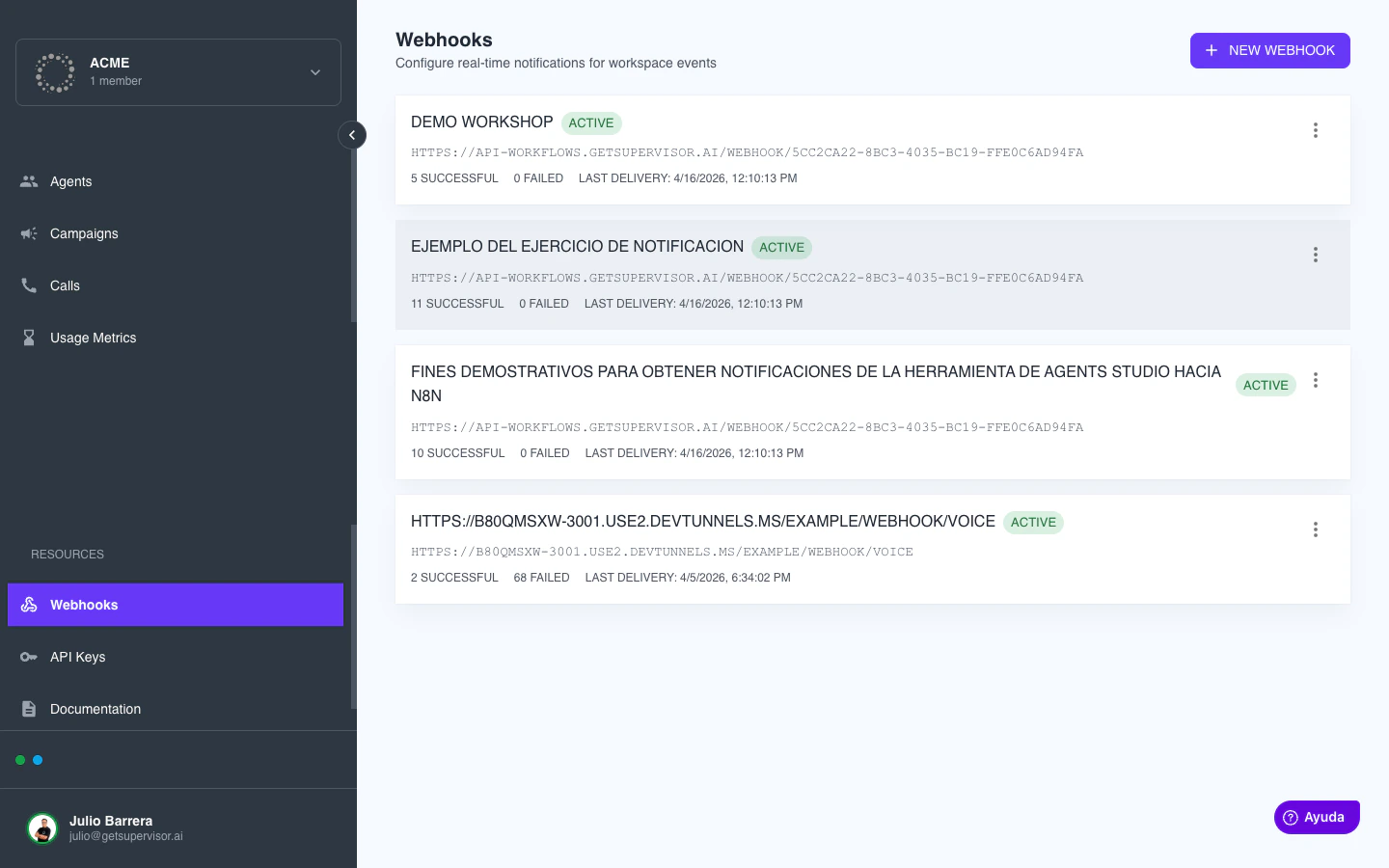Select the Webhooks icon in sidebar
This screenshot has height=868, width=1389.
point(28,605)
